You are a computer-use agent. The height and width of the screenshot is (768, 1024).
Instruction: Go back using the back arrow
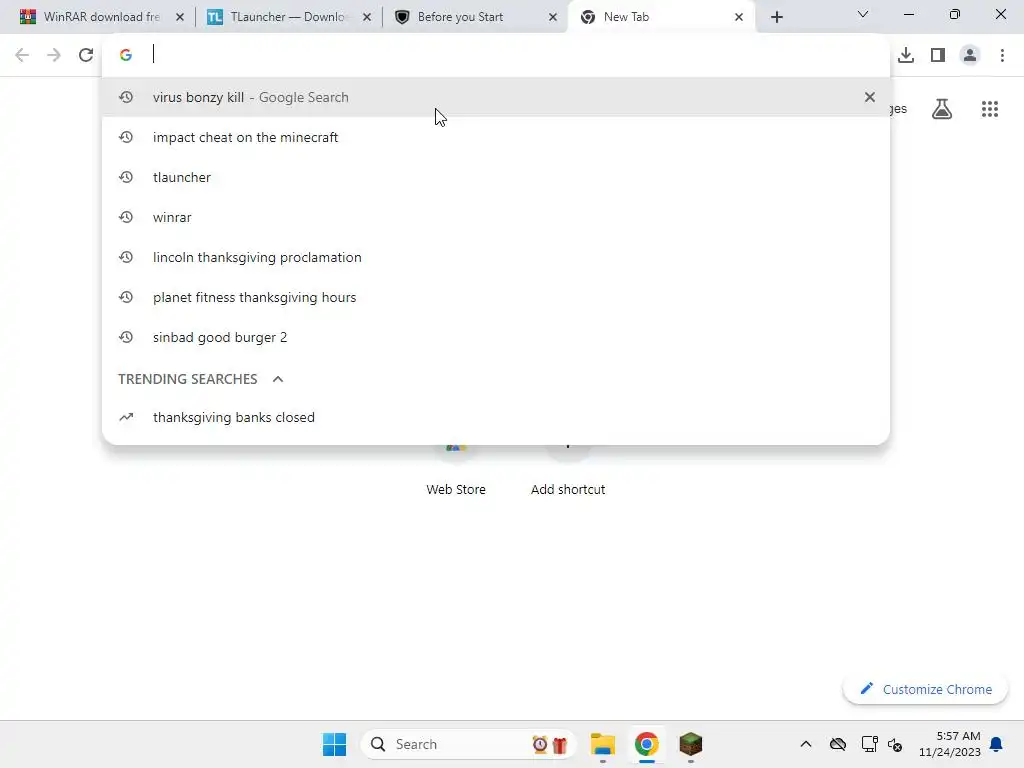22,55
